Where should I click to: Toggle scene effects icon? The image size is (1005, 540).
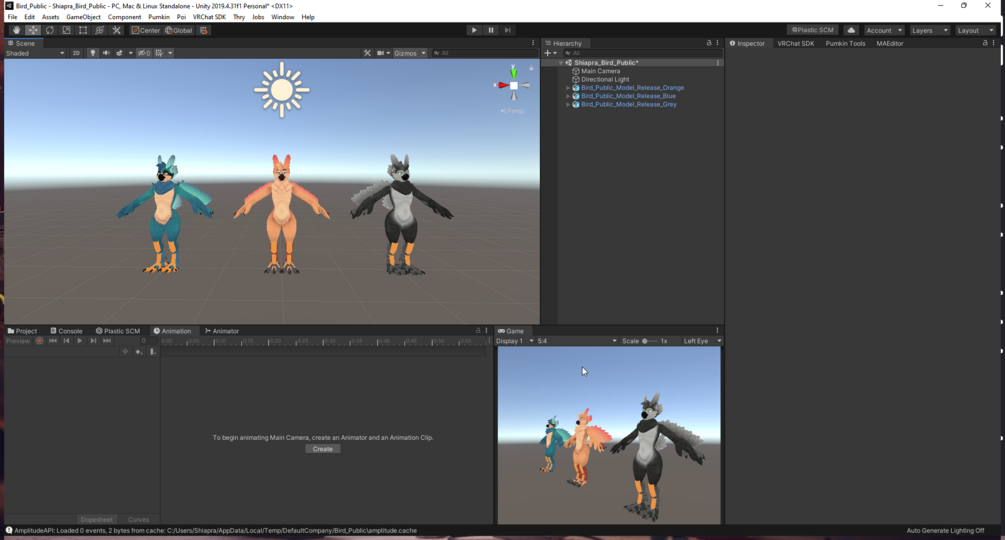pos(119,53)
